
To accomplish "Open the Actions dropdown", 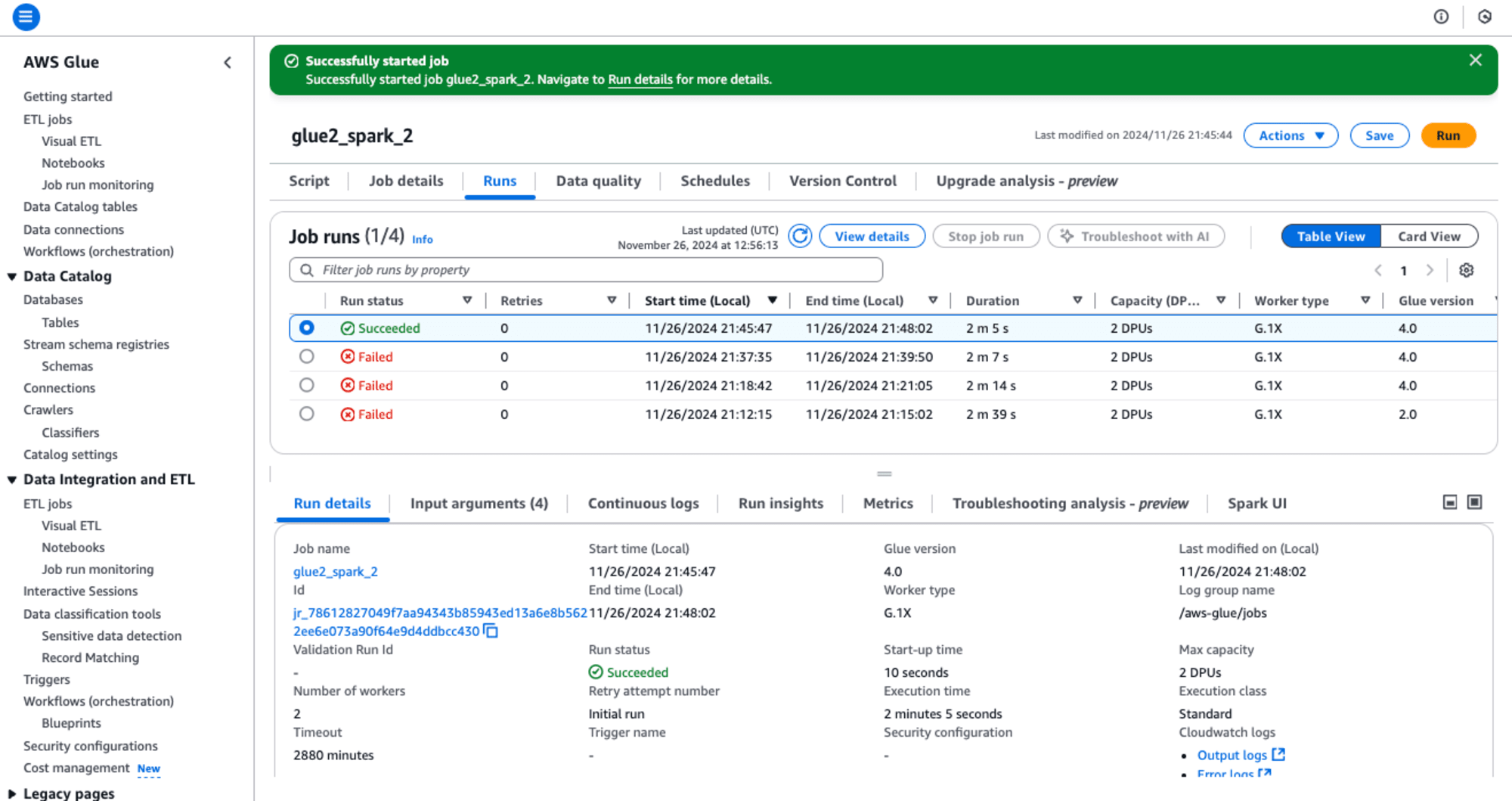I will [x=1290, y=135].
